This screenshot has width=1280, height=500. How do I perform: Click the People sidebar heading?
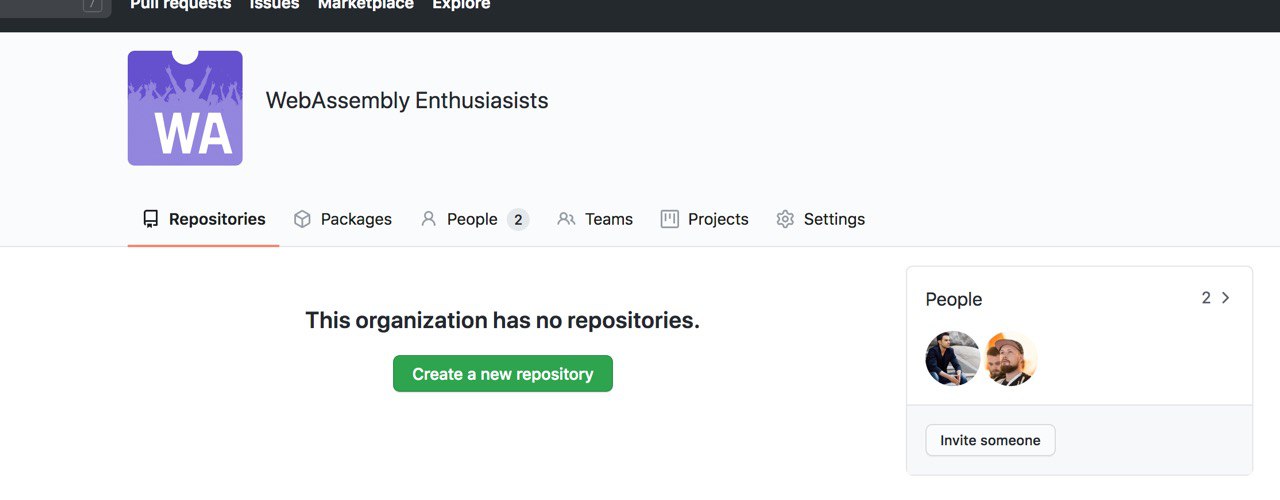tap(954, 299)
